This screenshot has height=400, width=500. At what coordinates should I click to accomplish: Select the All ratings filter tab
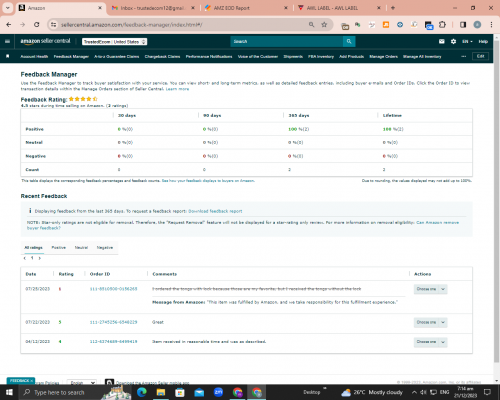(x=33, y=248)
